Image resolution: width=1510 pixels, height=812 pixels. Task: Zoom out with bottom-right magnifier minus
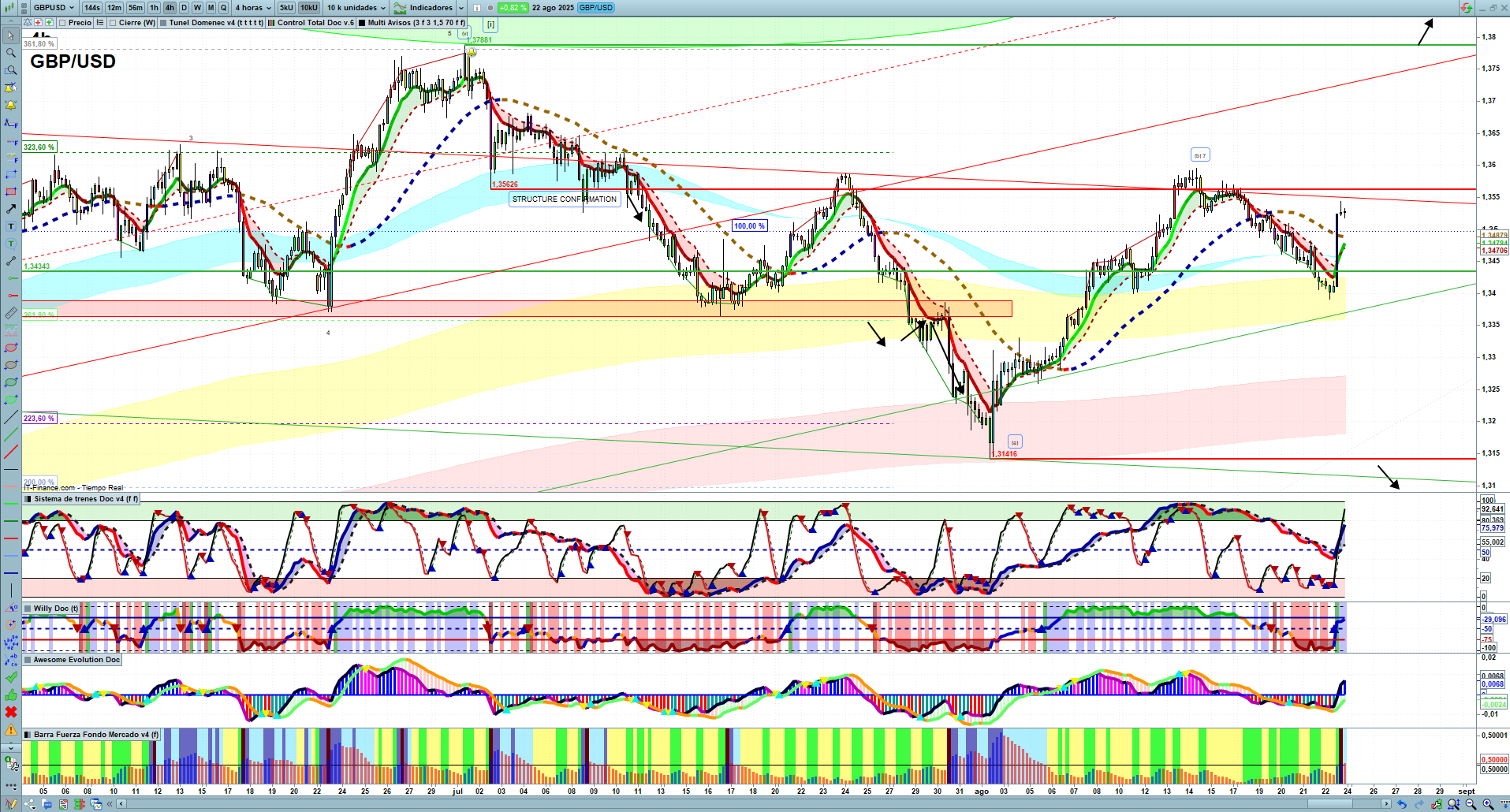1471,804
